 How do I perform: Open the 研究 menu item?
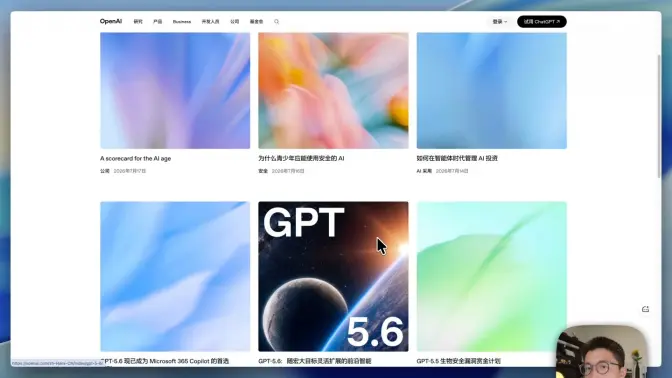tap(138, 21)
